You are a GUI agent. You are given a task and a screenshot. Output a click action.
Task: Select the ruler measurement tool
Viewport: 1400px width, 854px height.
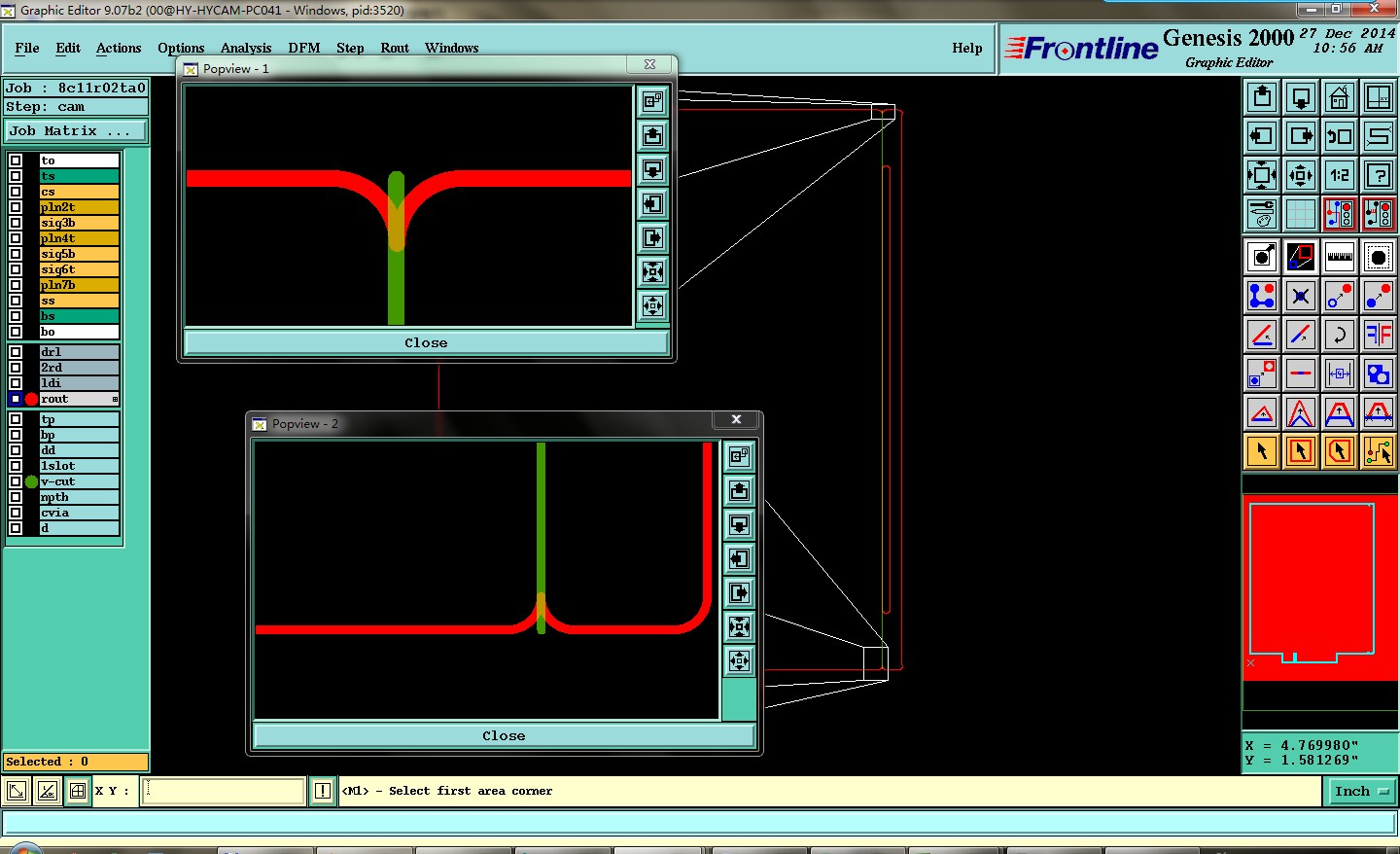click(1340, 257)
